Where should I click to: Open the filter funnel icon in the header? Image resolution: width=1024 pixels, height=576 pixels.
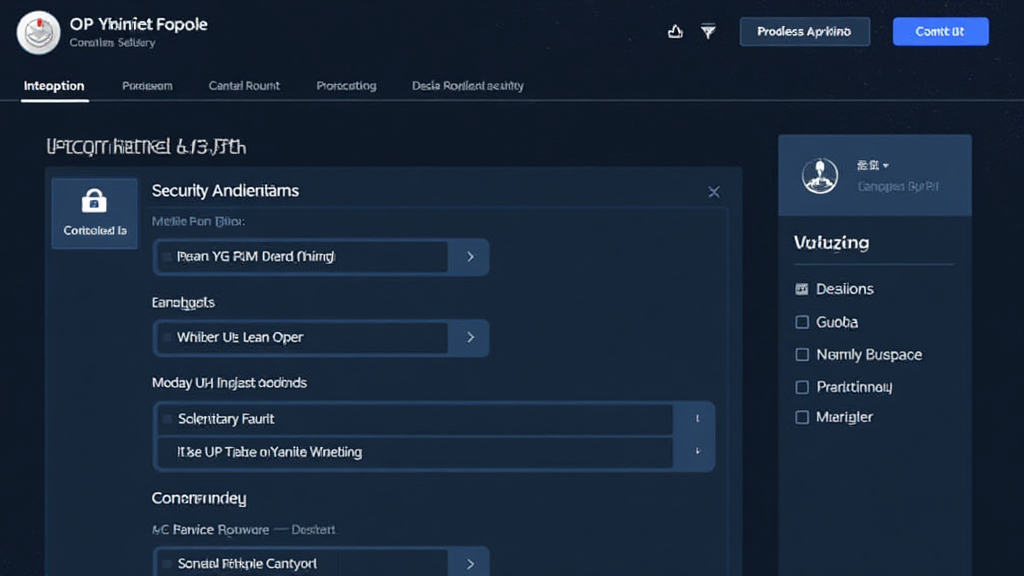point(708,31)
